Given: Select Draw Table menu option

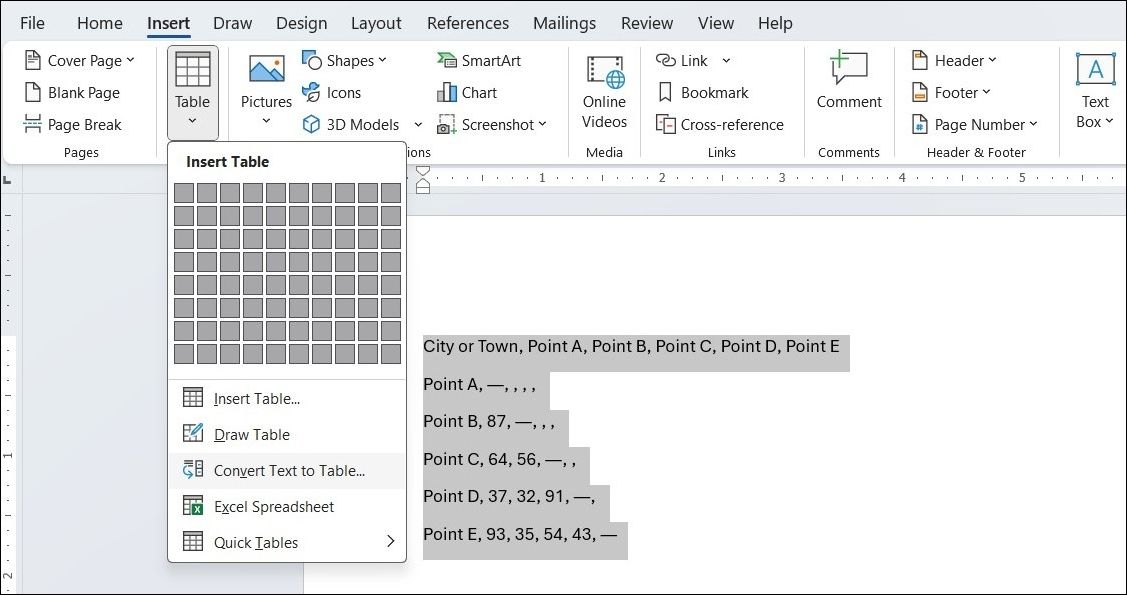Looking at the screenshot, I should point(287,435).
